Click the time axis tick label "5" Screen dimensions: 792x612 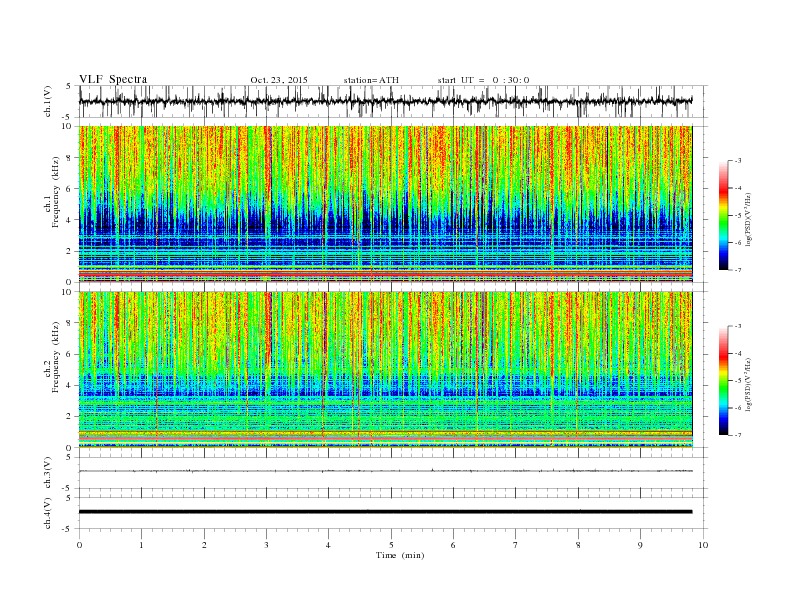[x=391, y=545]
